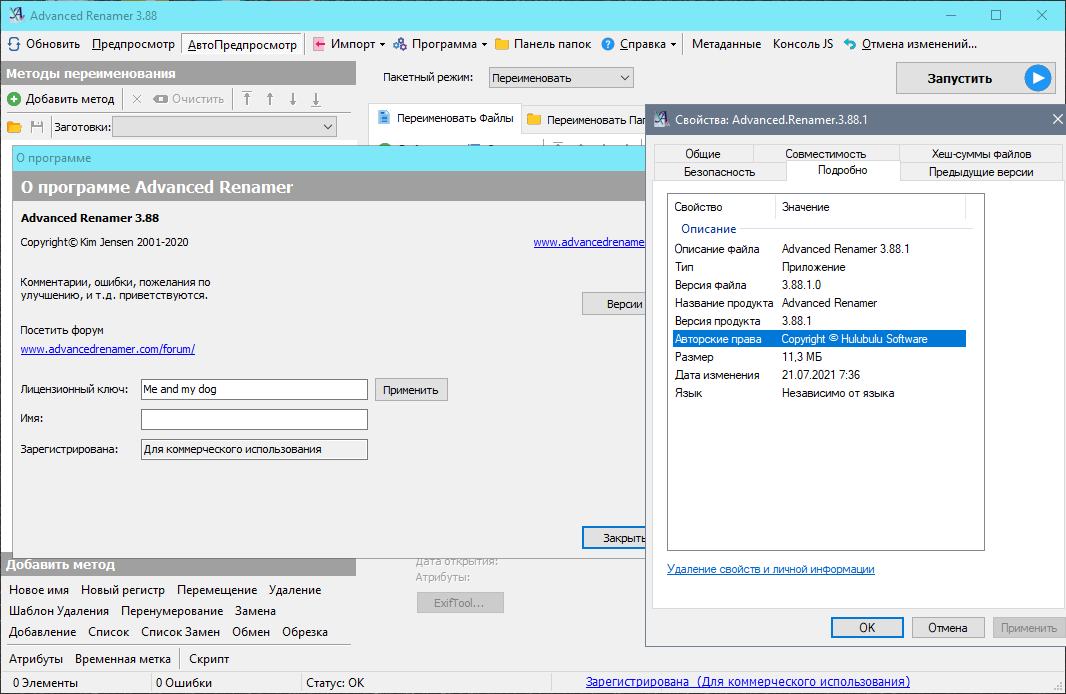Add the Новое имя method

coord(39,590)
